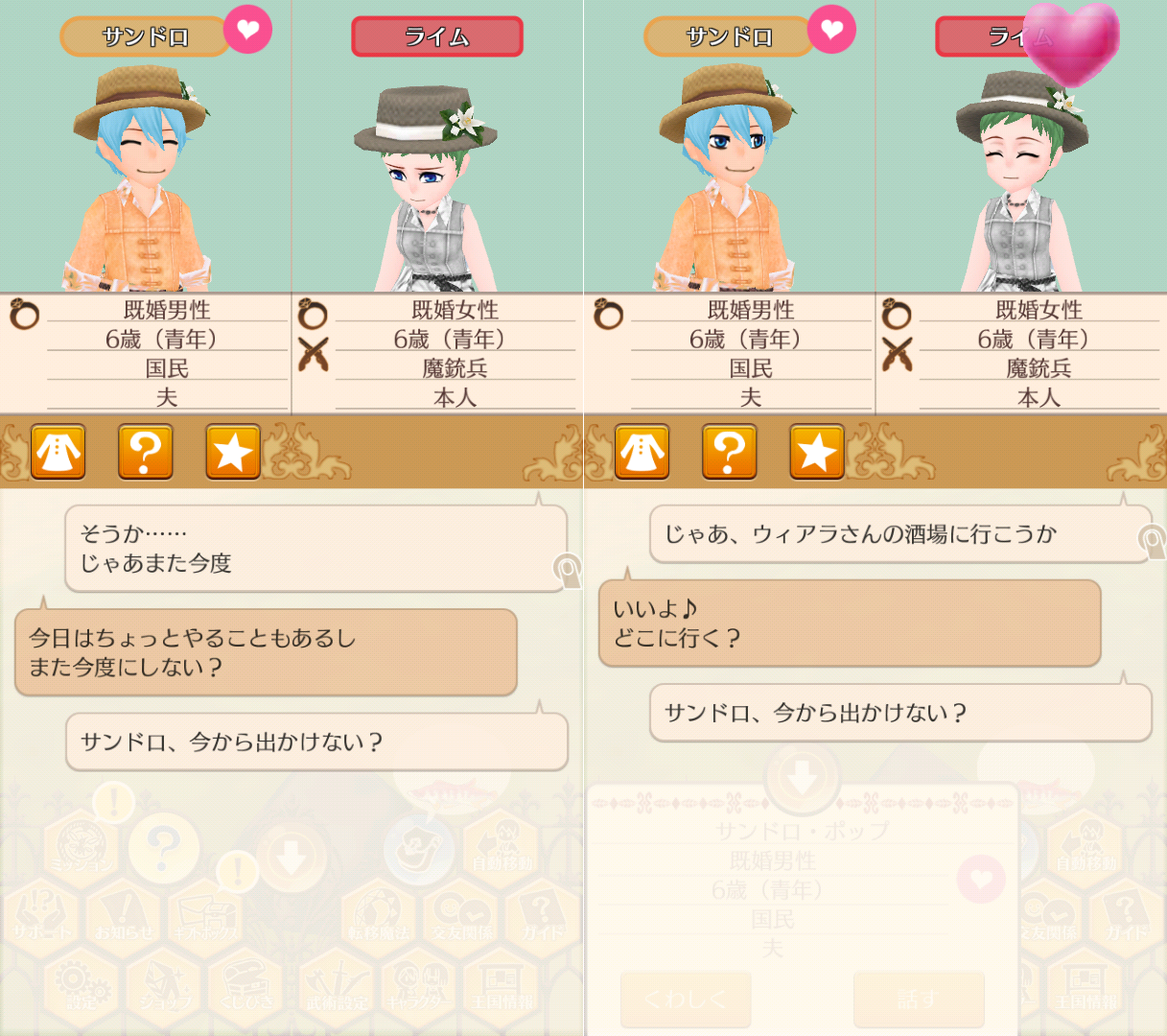Click the outfit icon in right toolbar

[x=642, y=451]
